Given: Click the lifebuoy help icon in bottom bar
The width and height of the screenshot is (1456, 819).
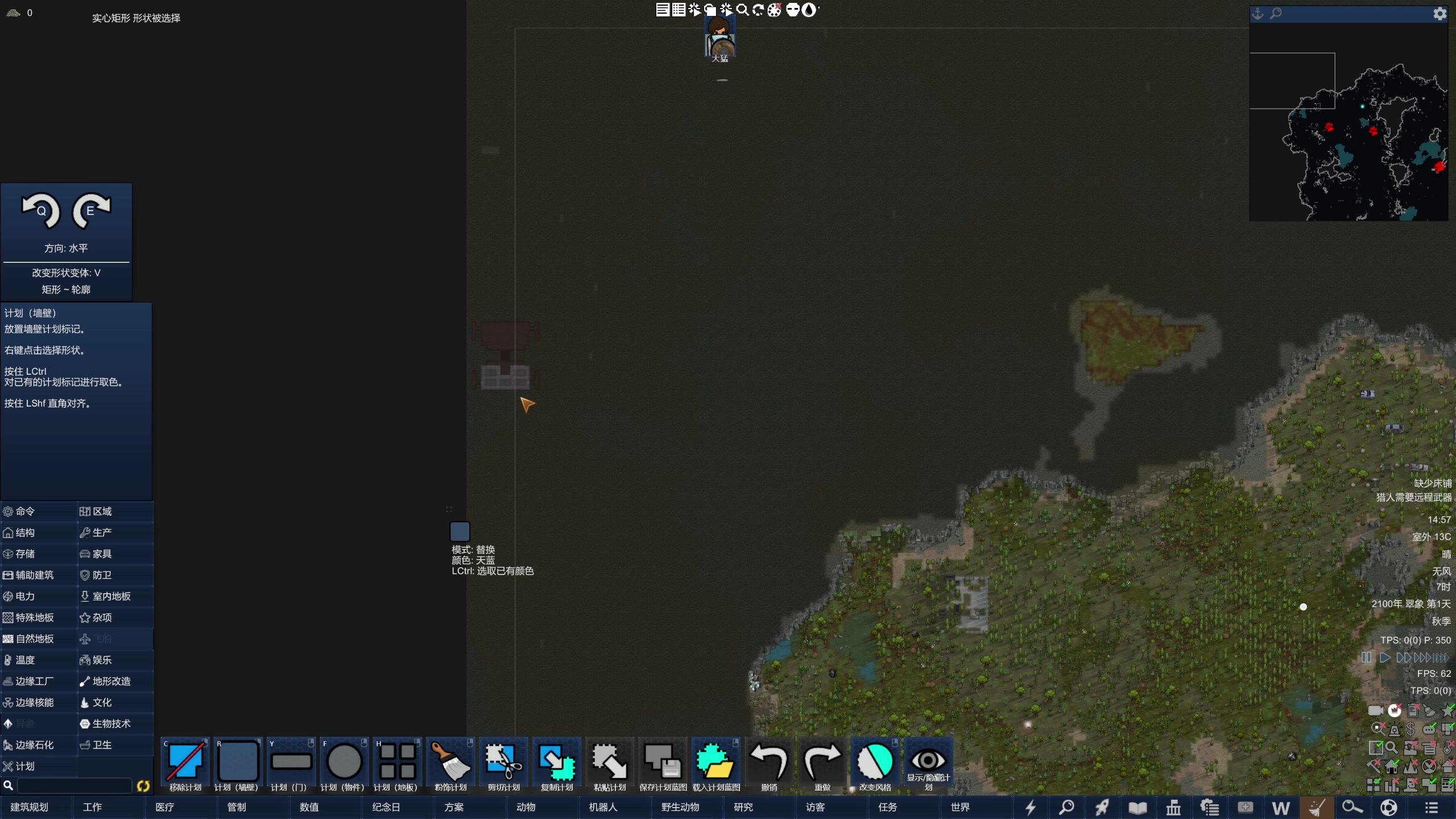Looking at the screenshot, I should point(1389,807).
